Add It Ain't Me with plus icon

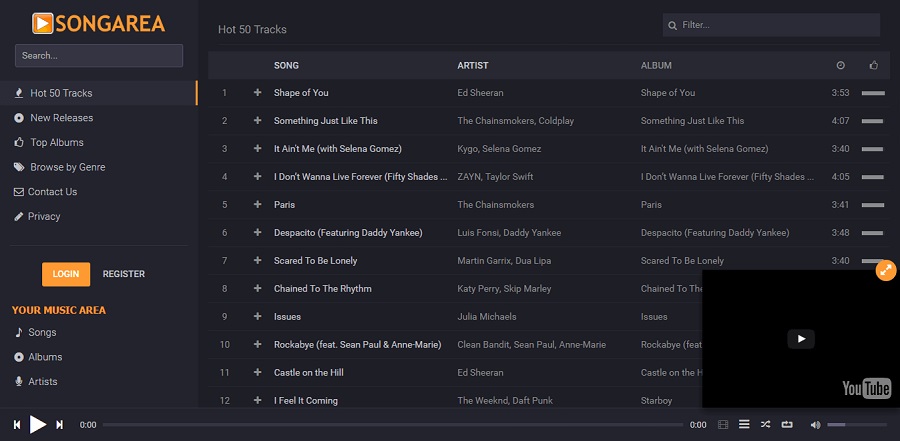pyautogui.click(x=257, y=149)
